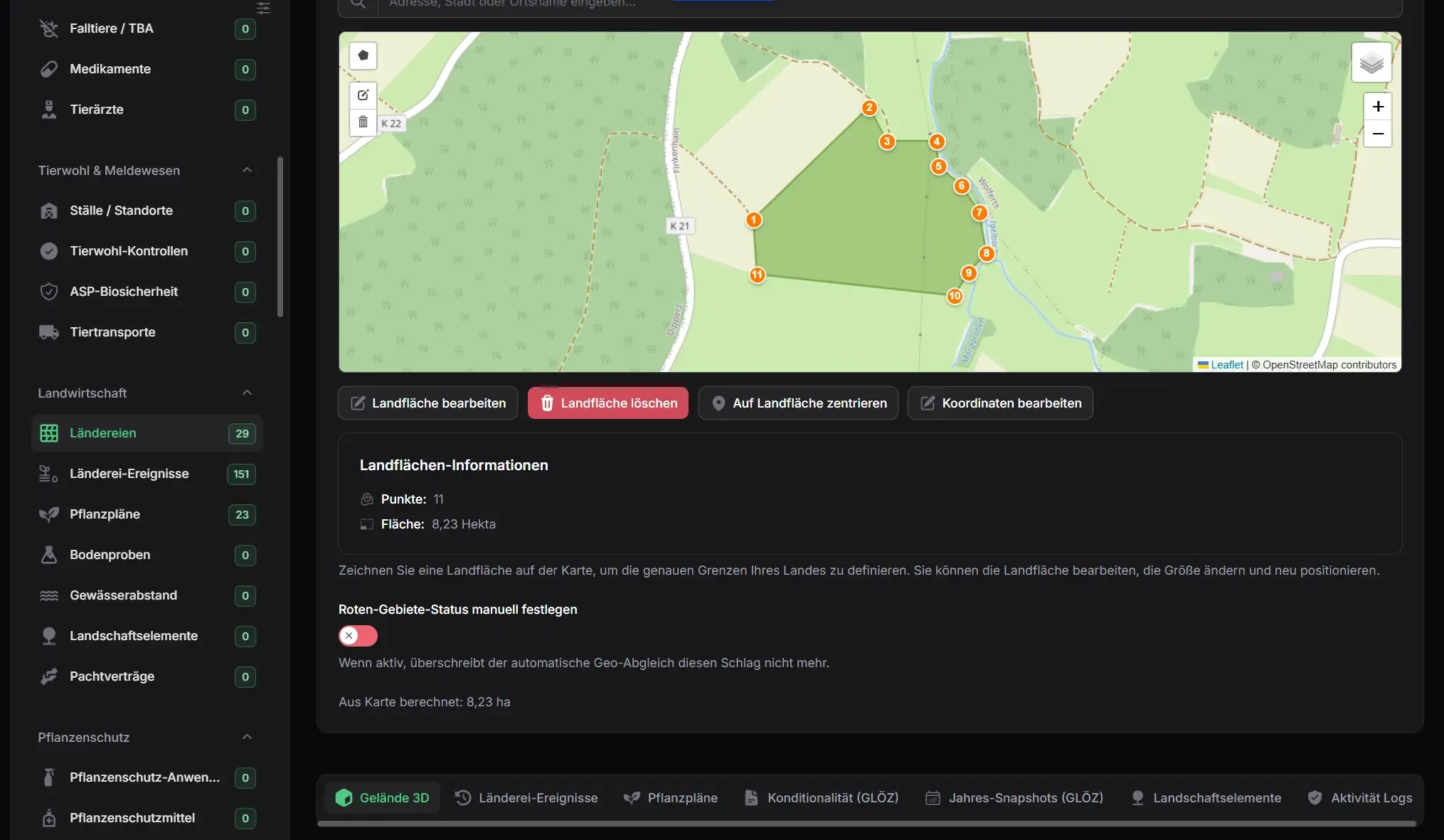Click the Gewässerabstand waves icon
Viewport: 1444px width, 840px height.
[x=48, y=595]
